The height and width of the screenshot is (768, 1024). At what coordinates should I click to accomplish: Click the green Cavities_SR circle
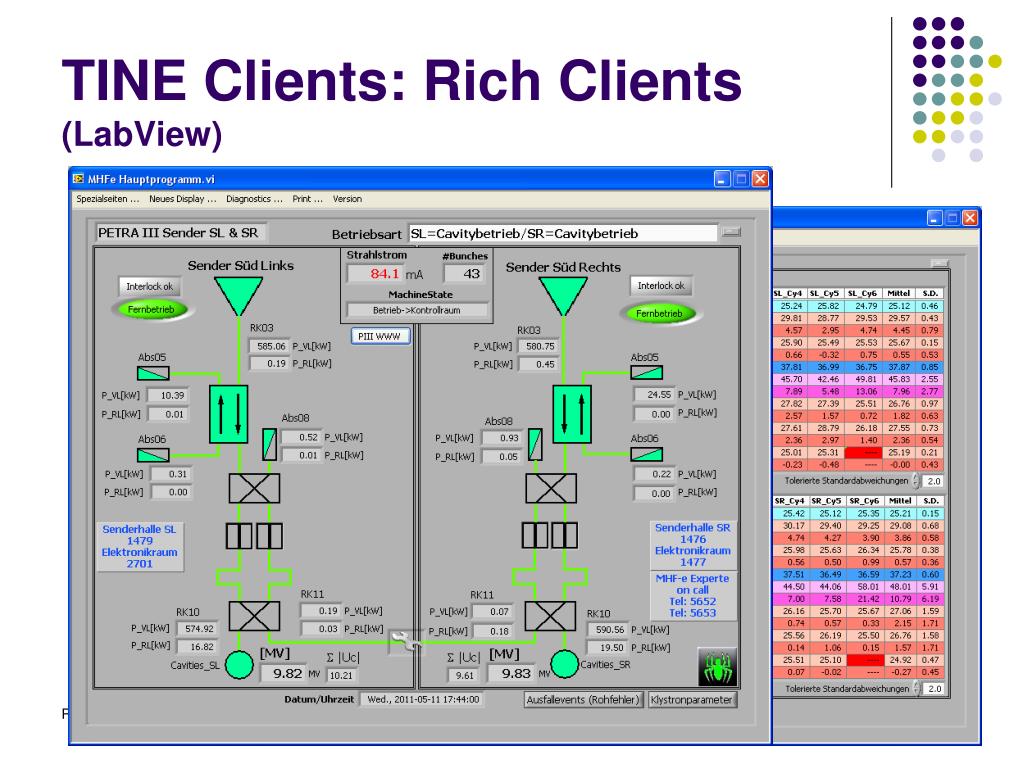pyautogui.click(x=564, y=664)
